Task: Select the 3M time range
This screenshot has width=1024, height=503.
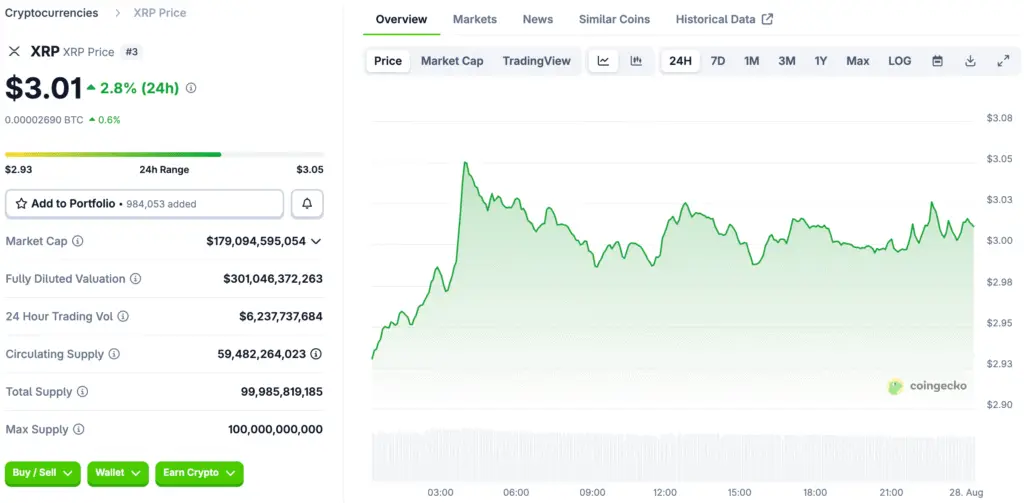Action: coord(787,61)
